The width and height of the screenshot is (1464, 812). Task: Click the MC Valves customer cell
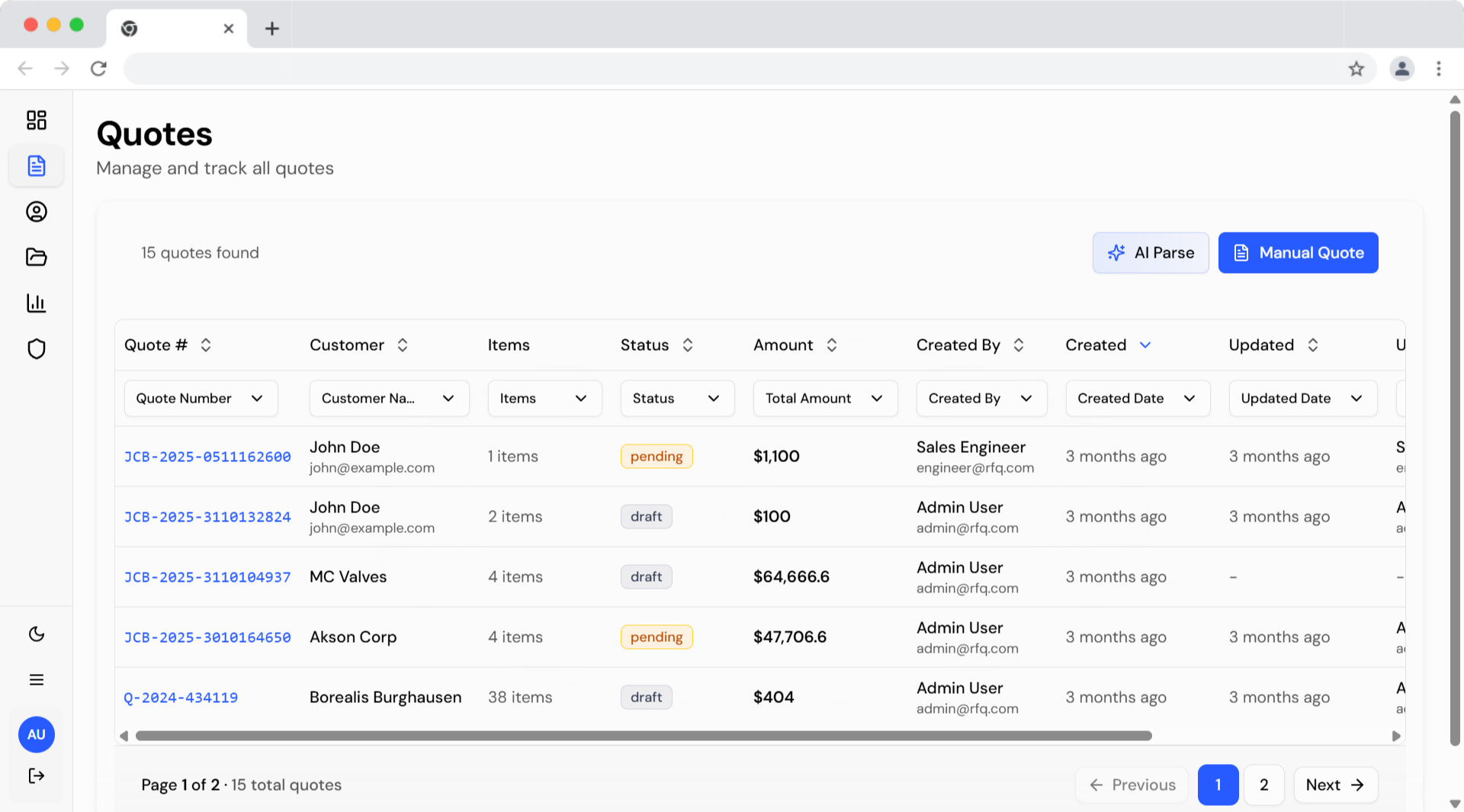click(x=348, y=576)
